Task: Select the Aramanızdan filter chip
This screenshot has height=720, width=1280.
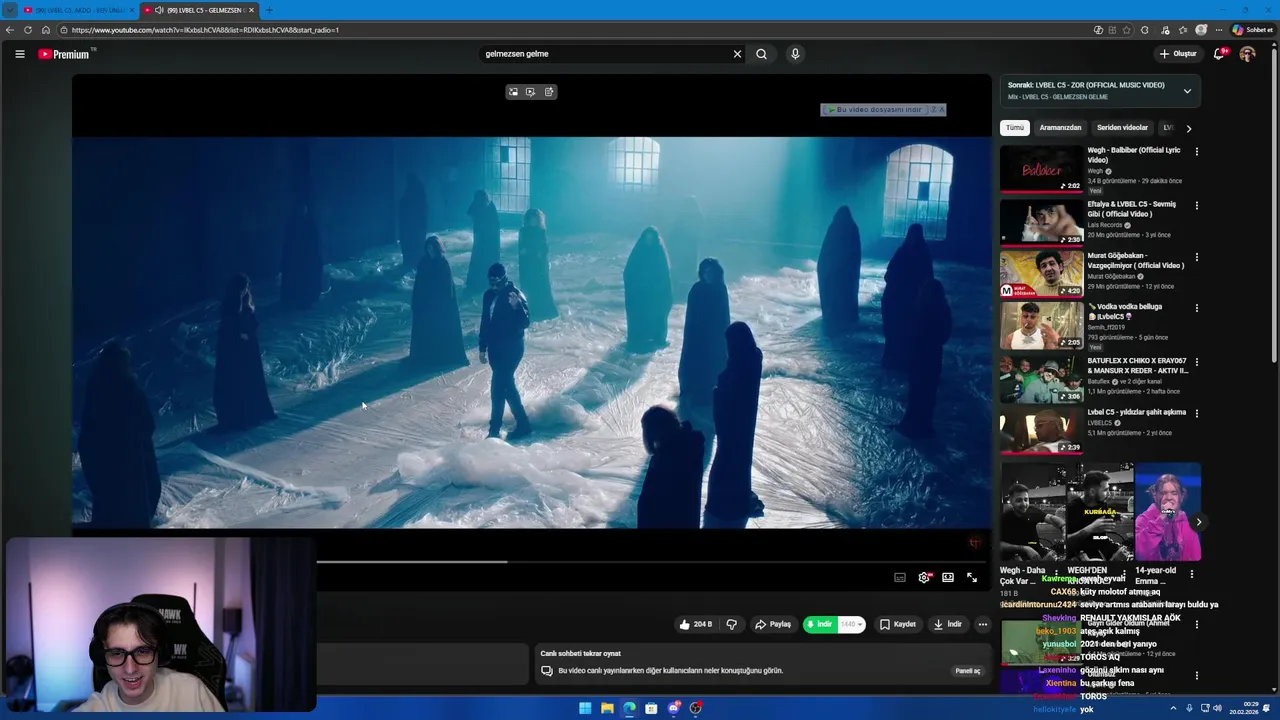Action: pyautogui.click(x=1060, y=128)
